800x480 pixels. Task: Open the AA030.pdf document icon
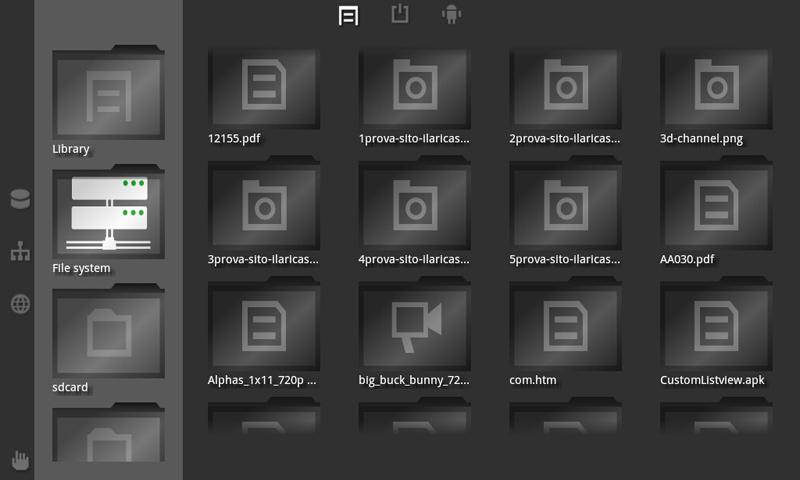[x=716, y=207]
